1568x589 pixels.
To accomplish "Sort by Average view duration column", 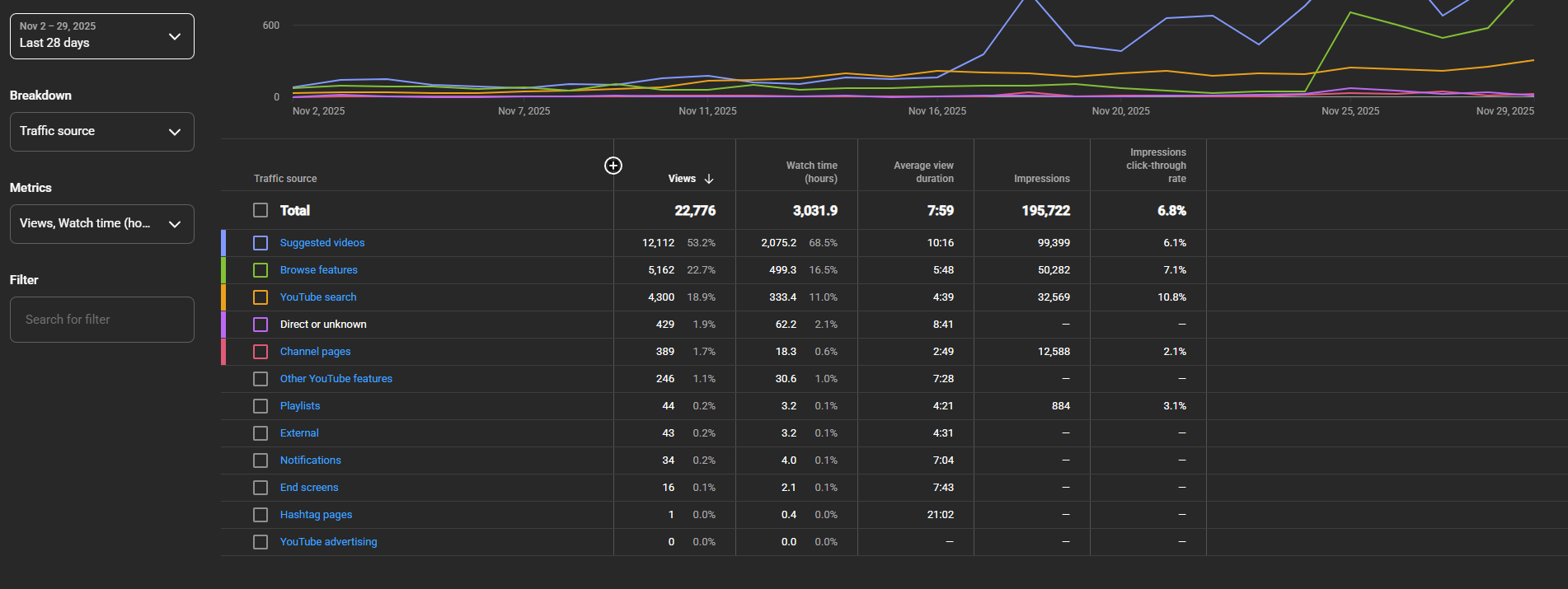I will (x=923, y=172).
